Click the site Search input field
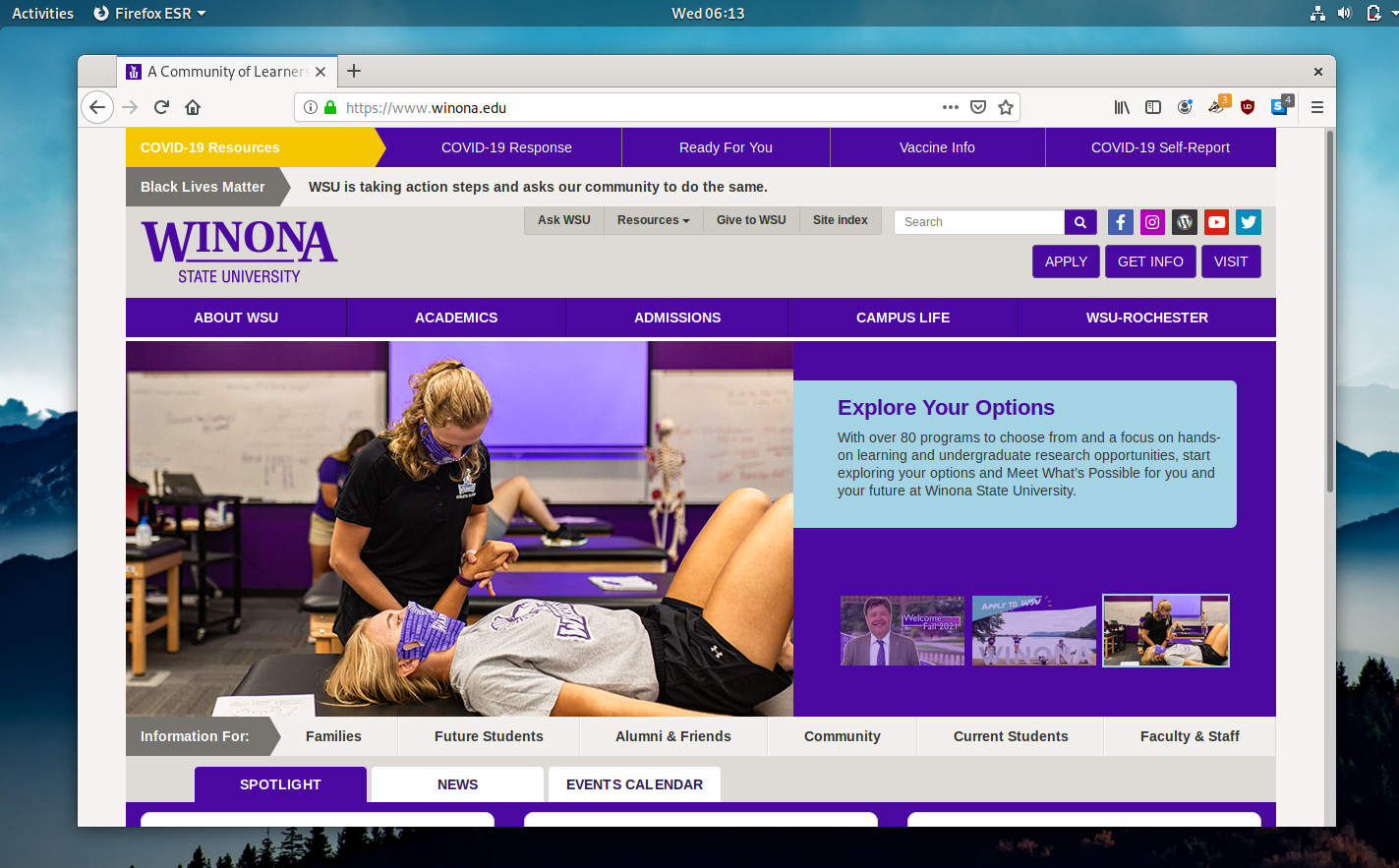The image size is (1399, 868). click(x=979, y=222)
